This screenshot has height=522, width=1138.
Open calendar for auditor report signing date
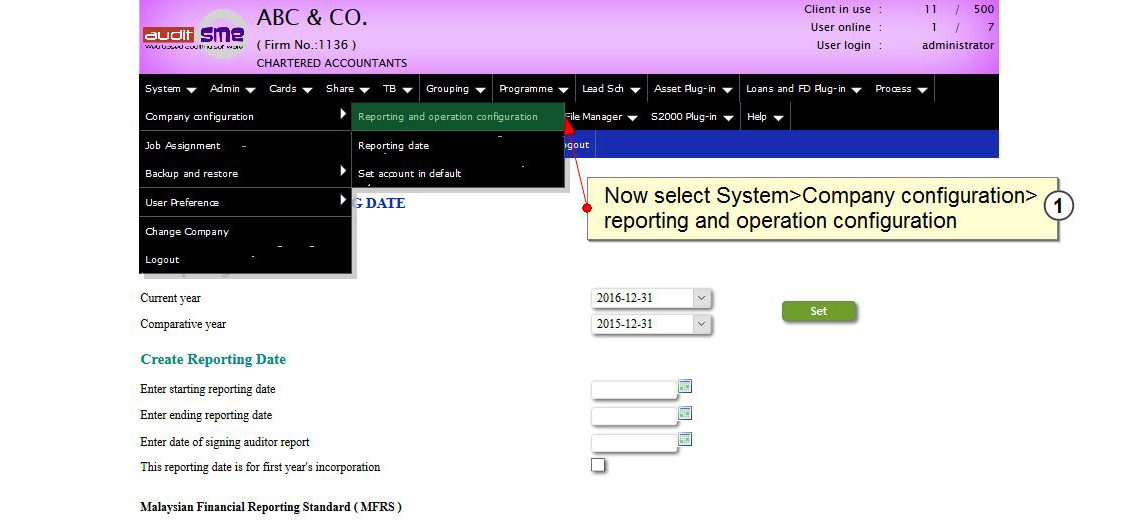pos(685,439)
